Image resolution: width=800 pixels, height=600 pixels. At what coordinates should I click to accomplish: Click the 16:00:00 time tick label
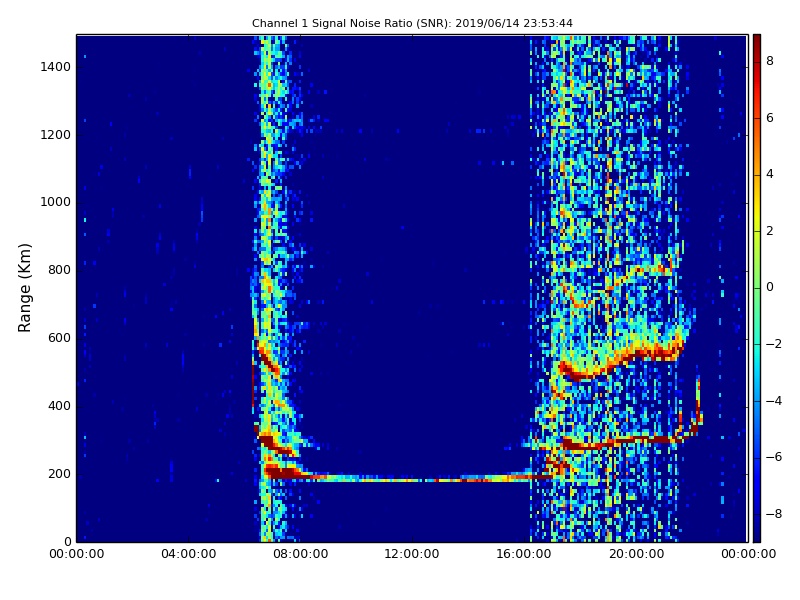point(524,554)
